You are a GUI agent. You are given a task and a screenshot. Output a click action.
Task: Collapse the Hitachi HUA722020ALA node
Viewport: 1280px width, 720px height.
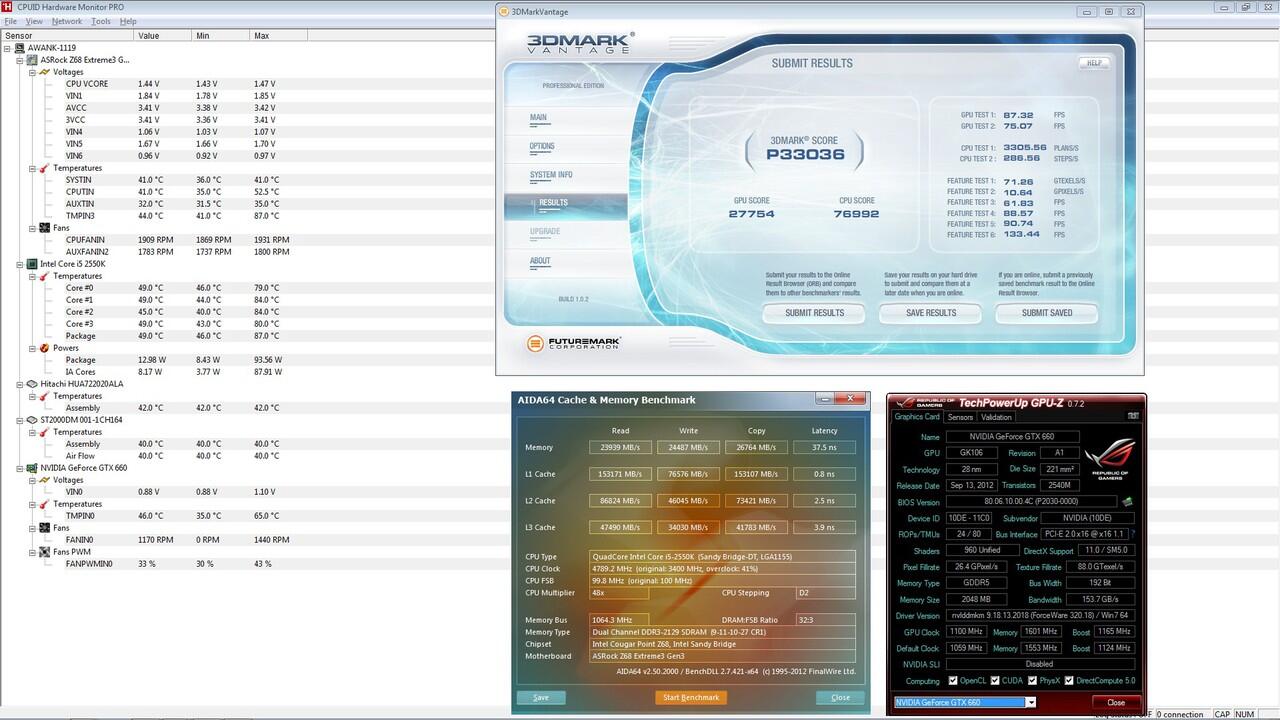coord(20,384)
